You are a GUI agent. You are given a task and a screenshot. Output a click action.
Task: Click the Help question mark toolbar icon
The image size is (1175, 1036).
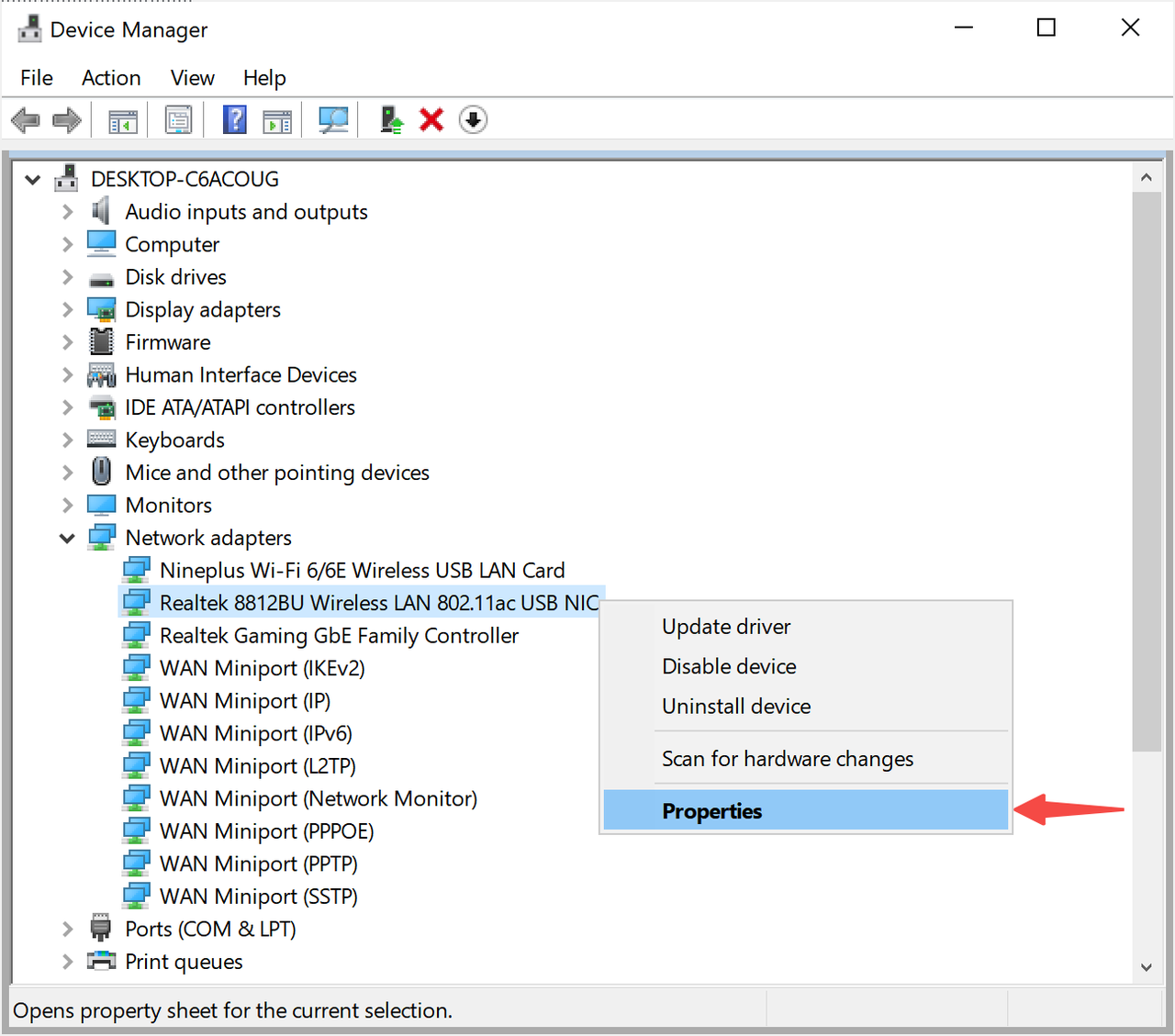[235, 120]
